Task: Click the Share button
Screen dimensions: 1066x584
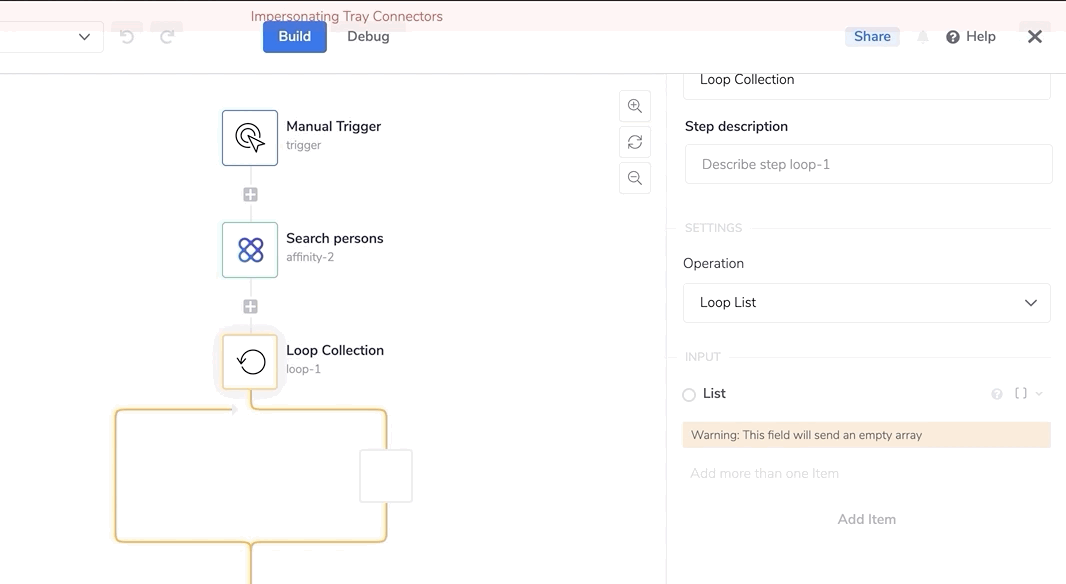Action: pos(872,37)
